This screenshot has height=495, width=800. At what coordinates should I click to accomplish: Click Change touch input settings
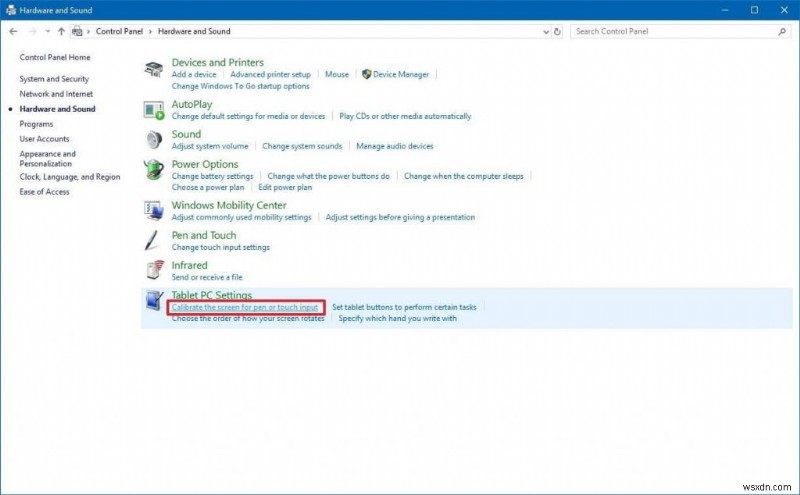(x=220, y=248)
